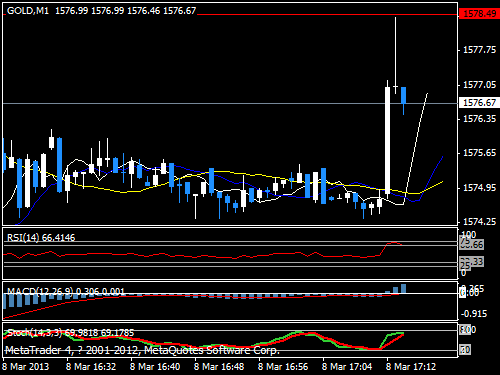Click the RSI scale value 100
Image resolution: width=500 pixels, height=375 pixels.
point(469,235)
